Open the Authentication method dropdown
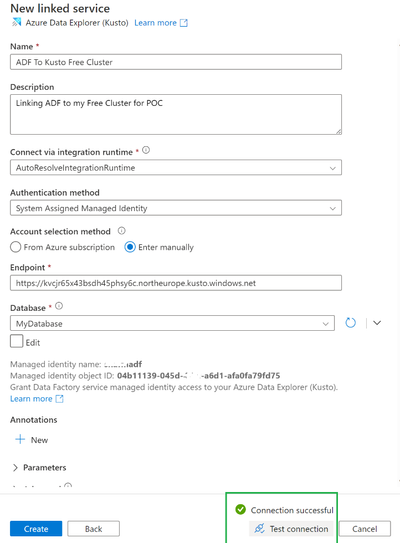This screenshot has height=543, width=400. pos(176,208)
